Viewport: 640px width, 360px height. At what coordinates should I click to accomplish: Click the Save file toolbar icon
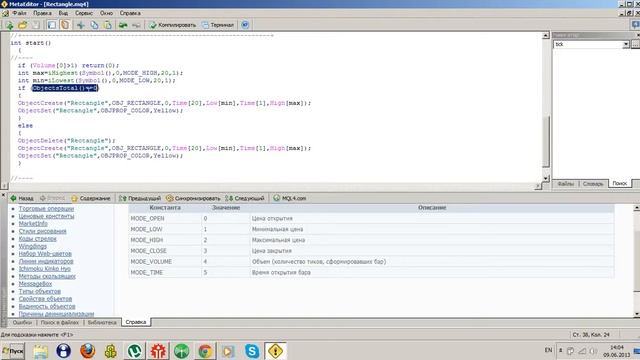point(36,25)
